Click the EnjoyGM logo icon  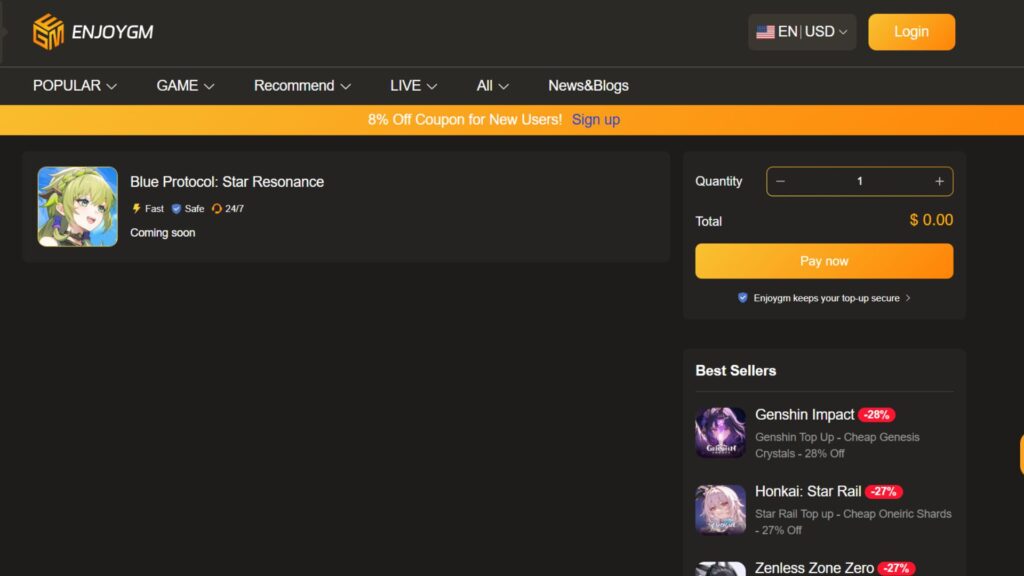[48, 32]
